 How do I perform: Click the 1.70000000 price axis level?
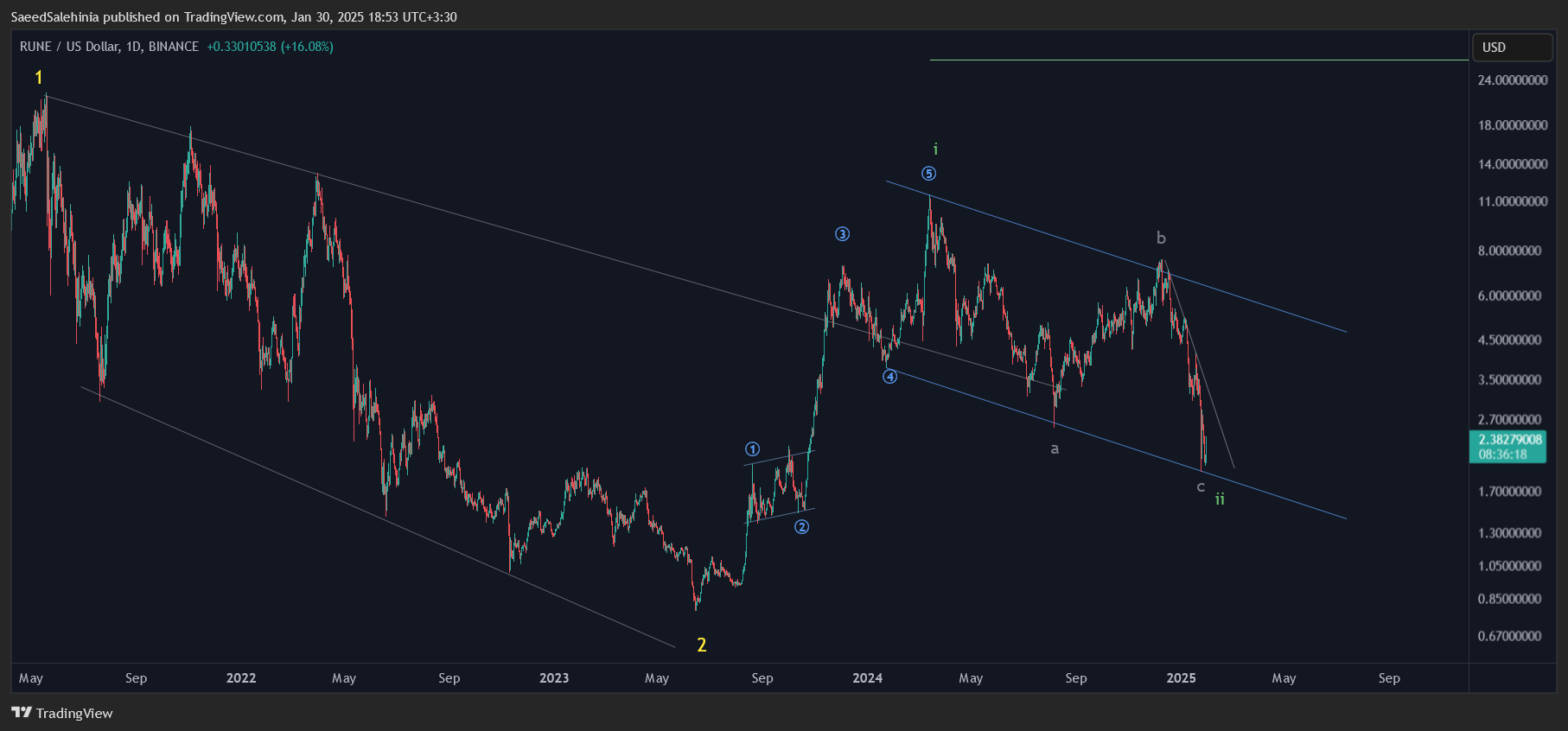coord(1509,492)
